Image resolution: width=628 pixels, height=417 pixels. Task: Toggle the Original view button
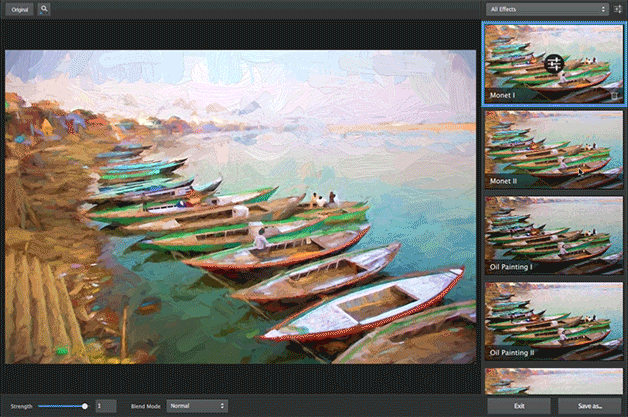20,10
